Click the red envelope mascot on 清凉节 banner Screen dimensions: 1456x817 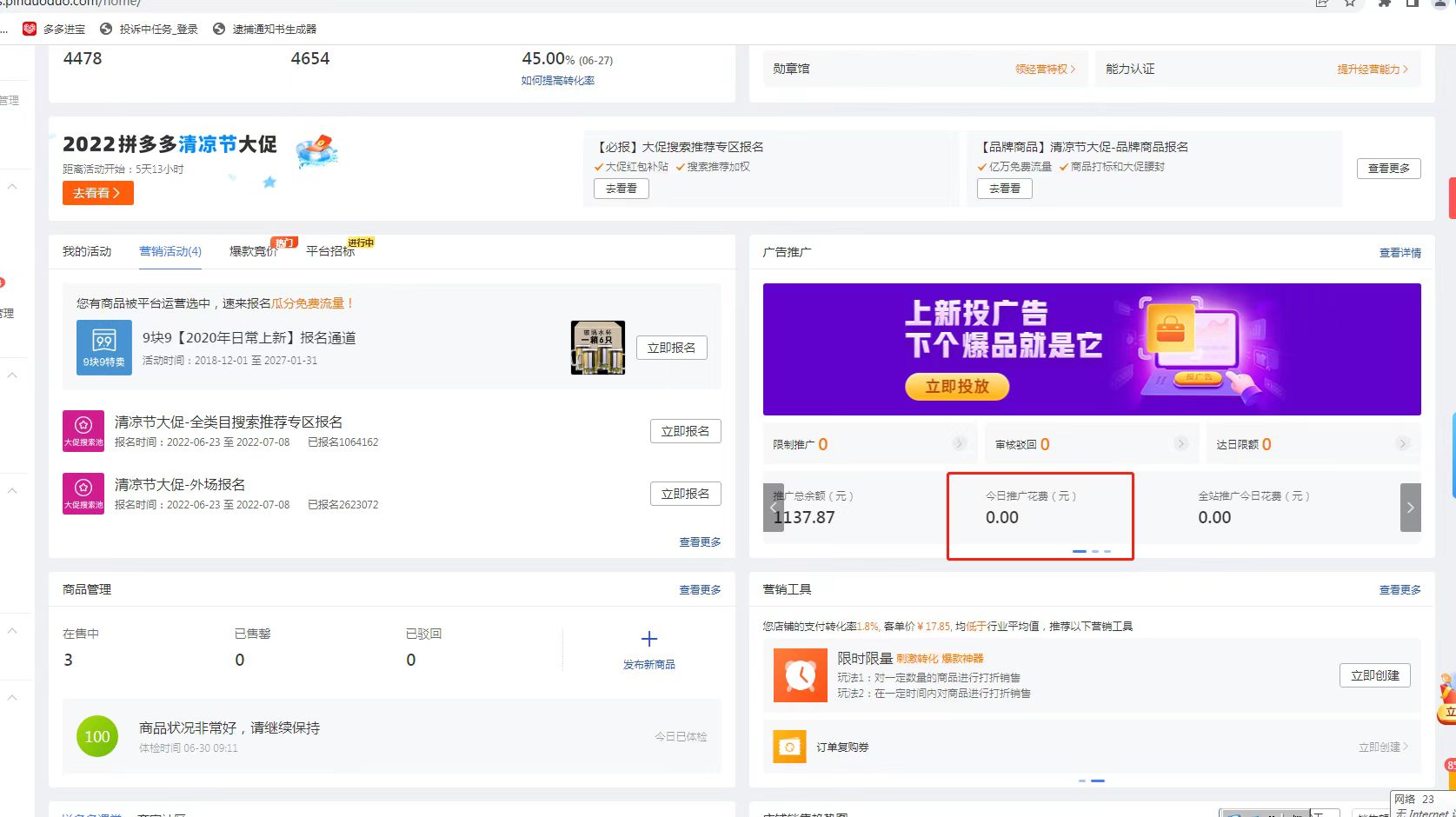[316, 151]
